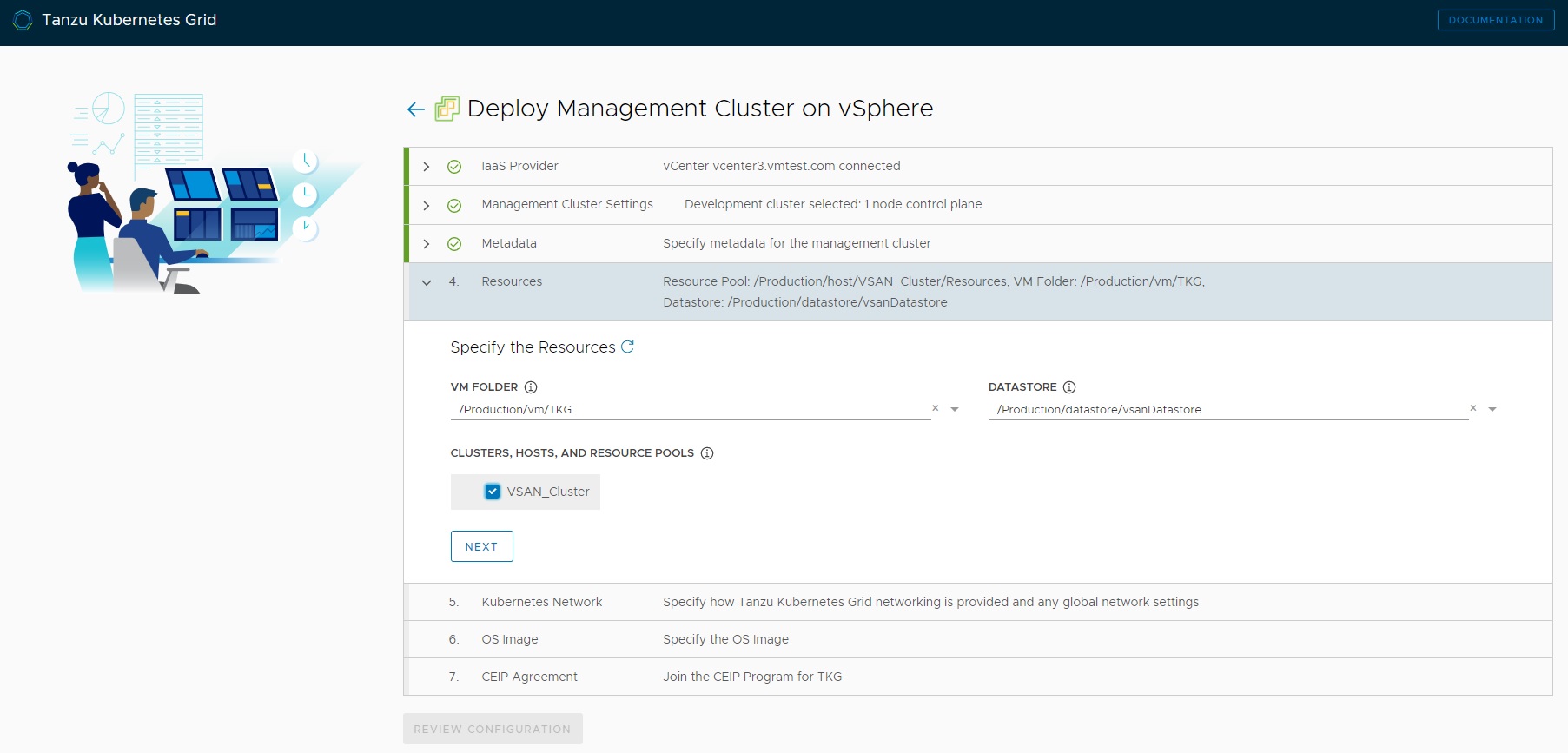The height and width of the screenshot is (753, 1568).
Task: Select the IaaS Provider step label
Action: pos(519,166)
